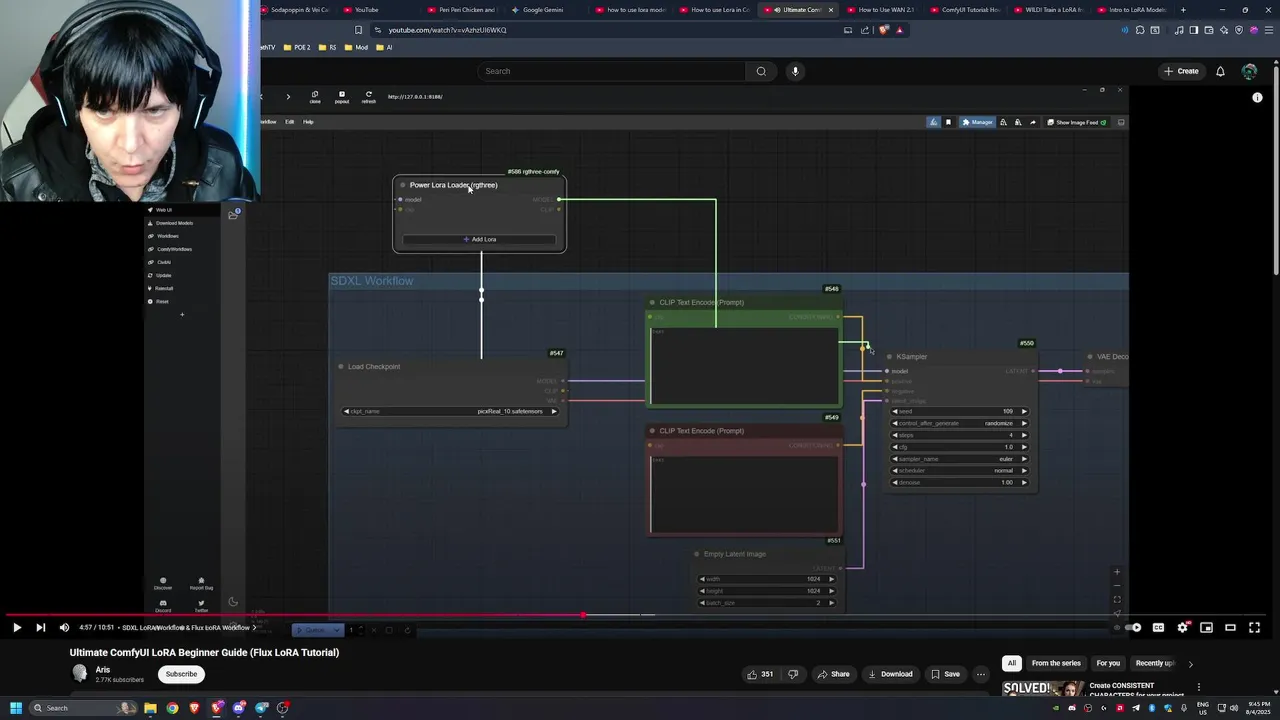Open the folder icon with notification badge
The height and width of the screenshot is (720, 1280).
233,214
